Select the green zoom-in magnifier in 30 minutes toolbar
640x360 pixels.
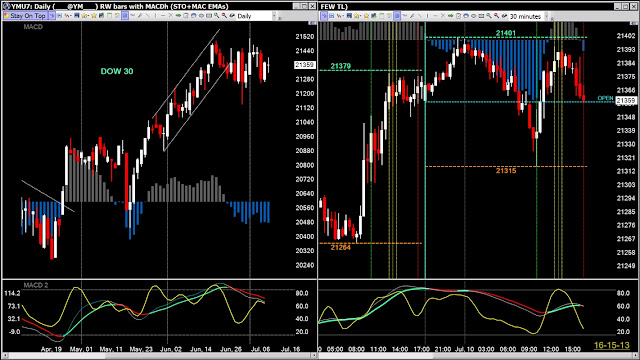[x=489, y=16]
